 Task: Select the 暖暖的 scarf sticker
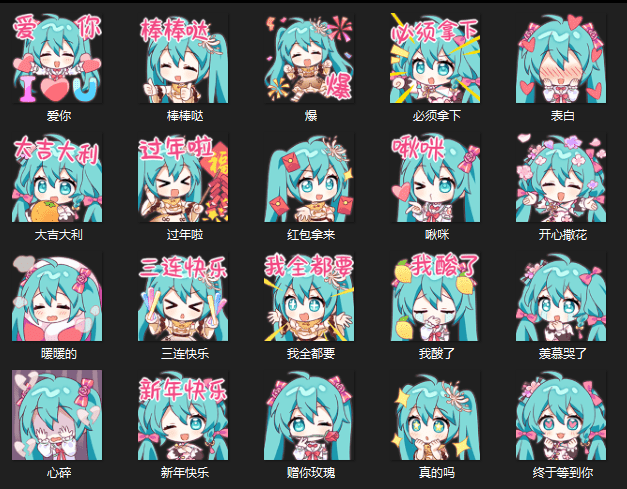tap(57, 296)
